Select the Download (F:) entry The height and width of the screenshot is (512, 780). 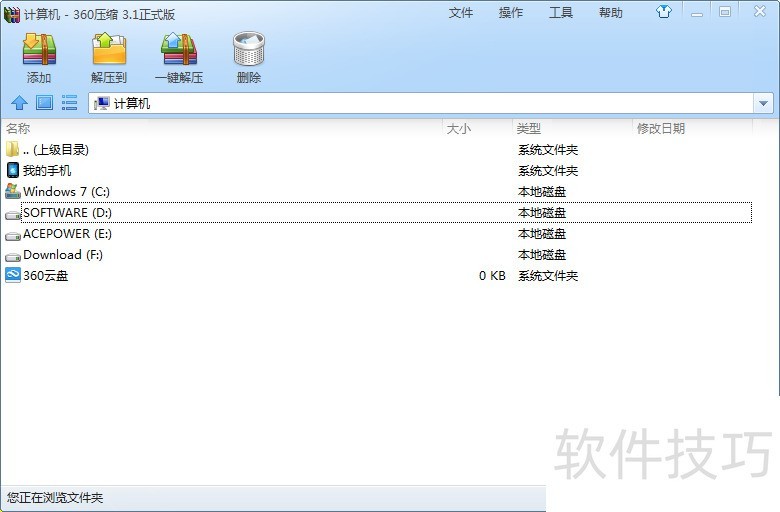[63, 254]
